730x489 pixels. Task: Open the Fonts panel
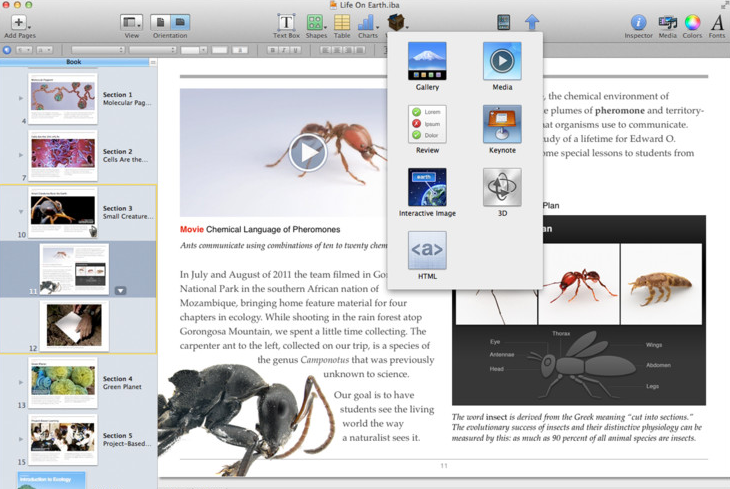[x=717, y=23]
